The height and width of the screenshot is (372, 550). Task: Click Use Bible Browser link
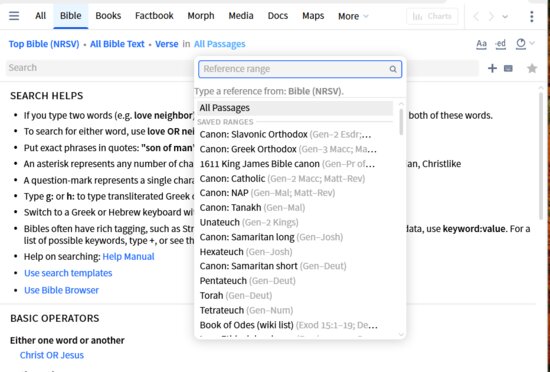click(x=61, y=290)
